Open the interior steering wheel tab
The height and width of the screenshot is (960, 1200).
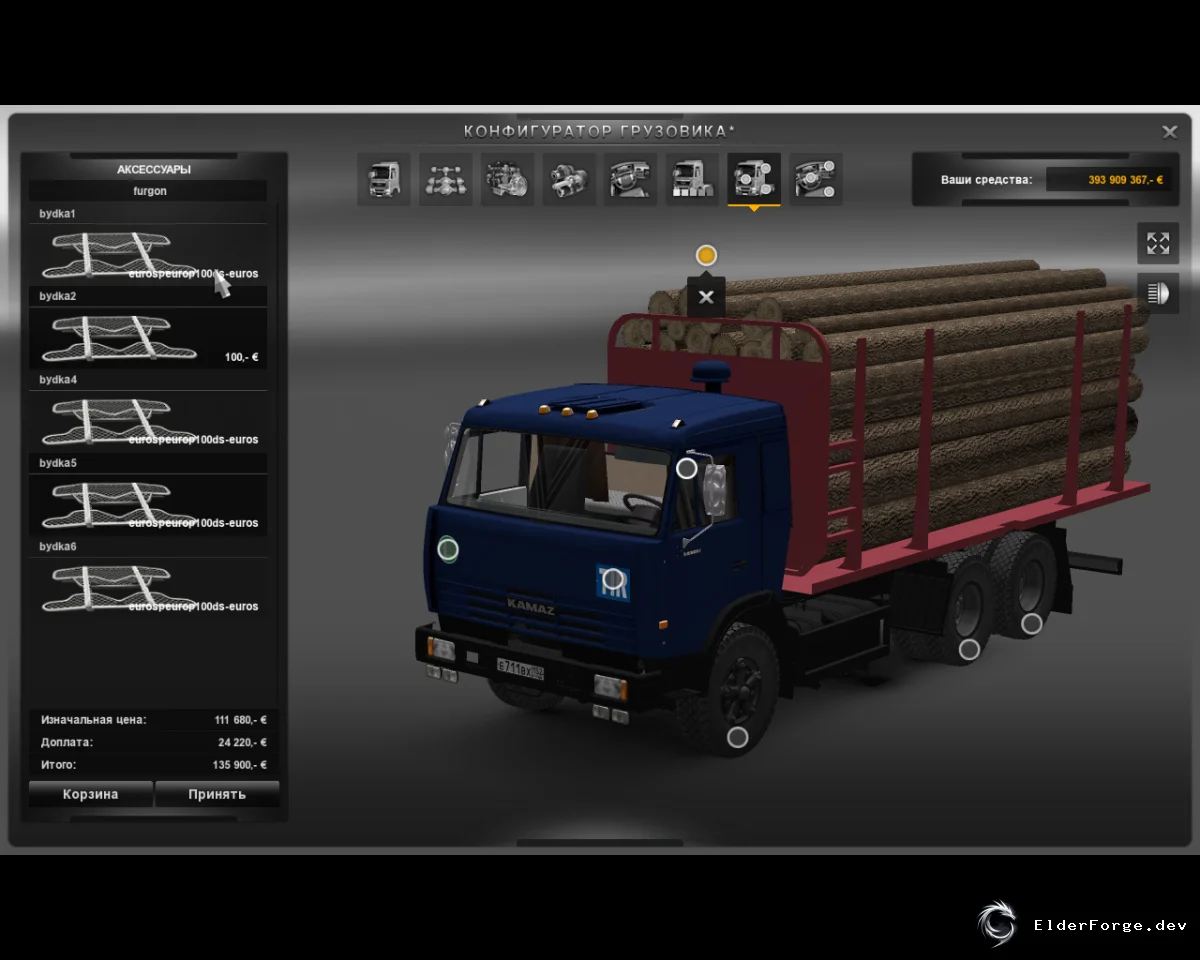(632, 180)
